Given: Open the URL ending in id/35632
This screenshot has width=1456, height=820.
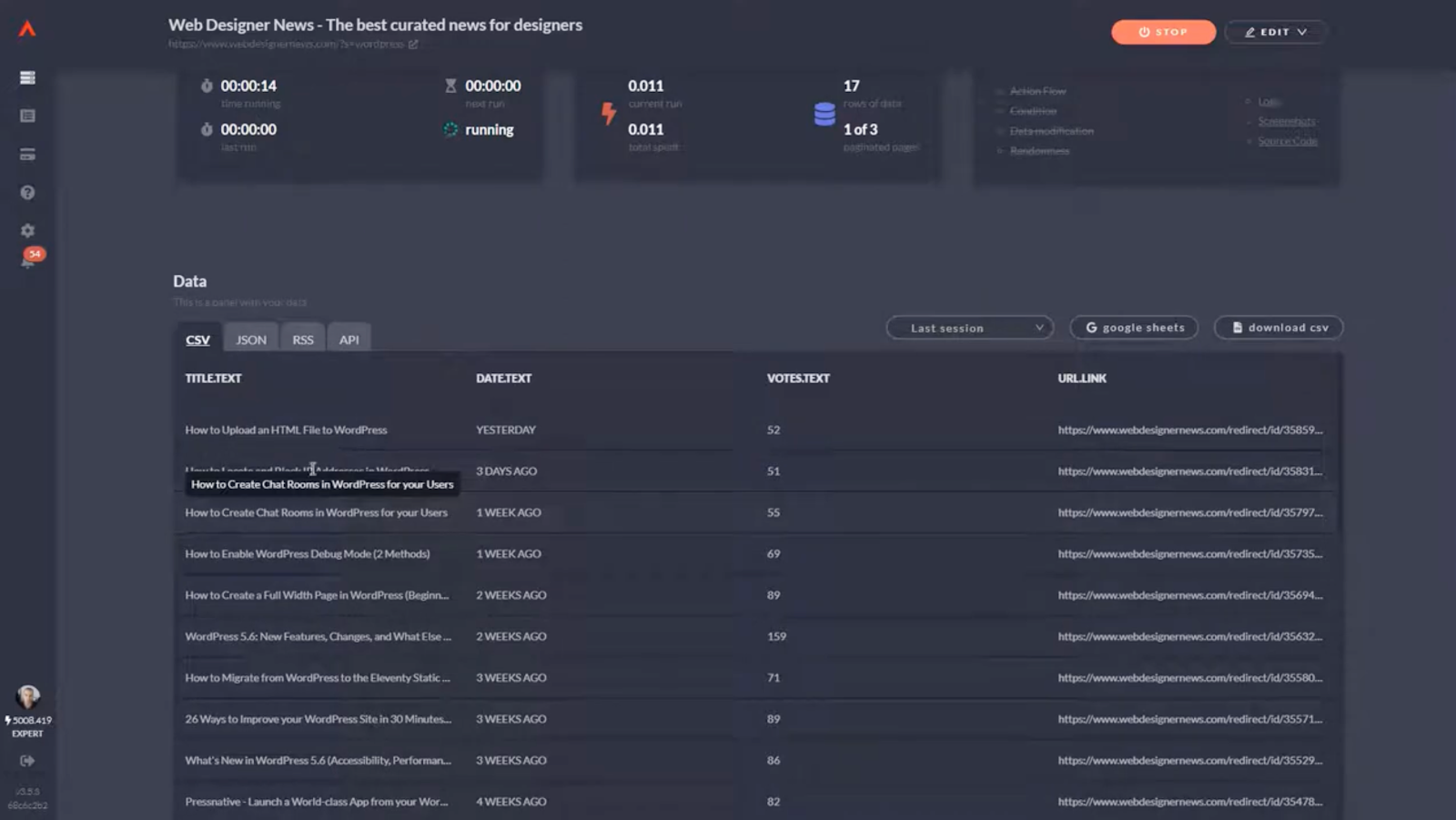Looking at the screenshot, I should [1190, 636].
